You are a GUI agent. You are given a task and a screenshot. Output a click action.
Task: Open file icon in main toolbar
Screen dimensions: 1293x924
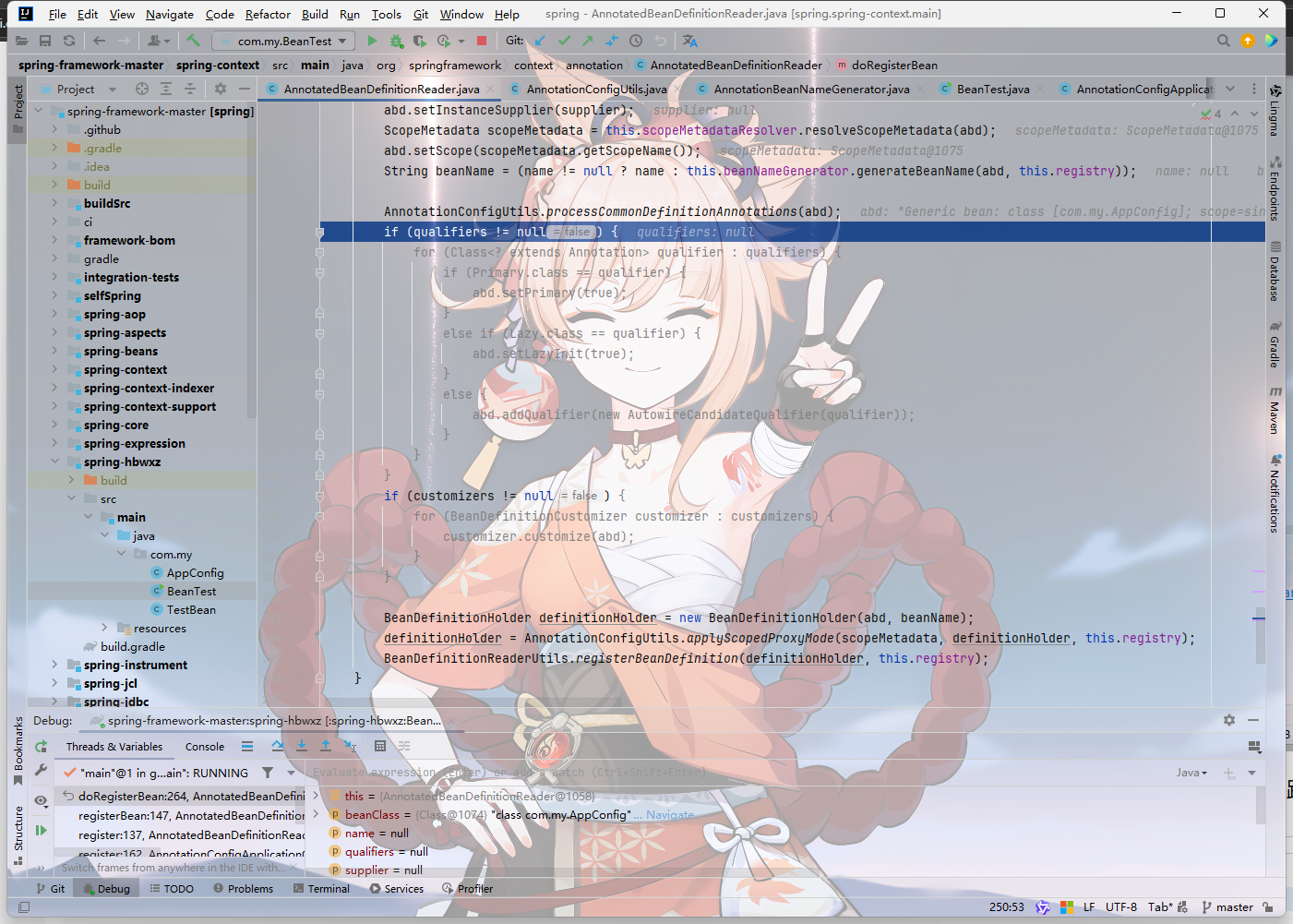tap(21, 41)
